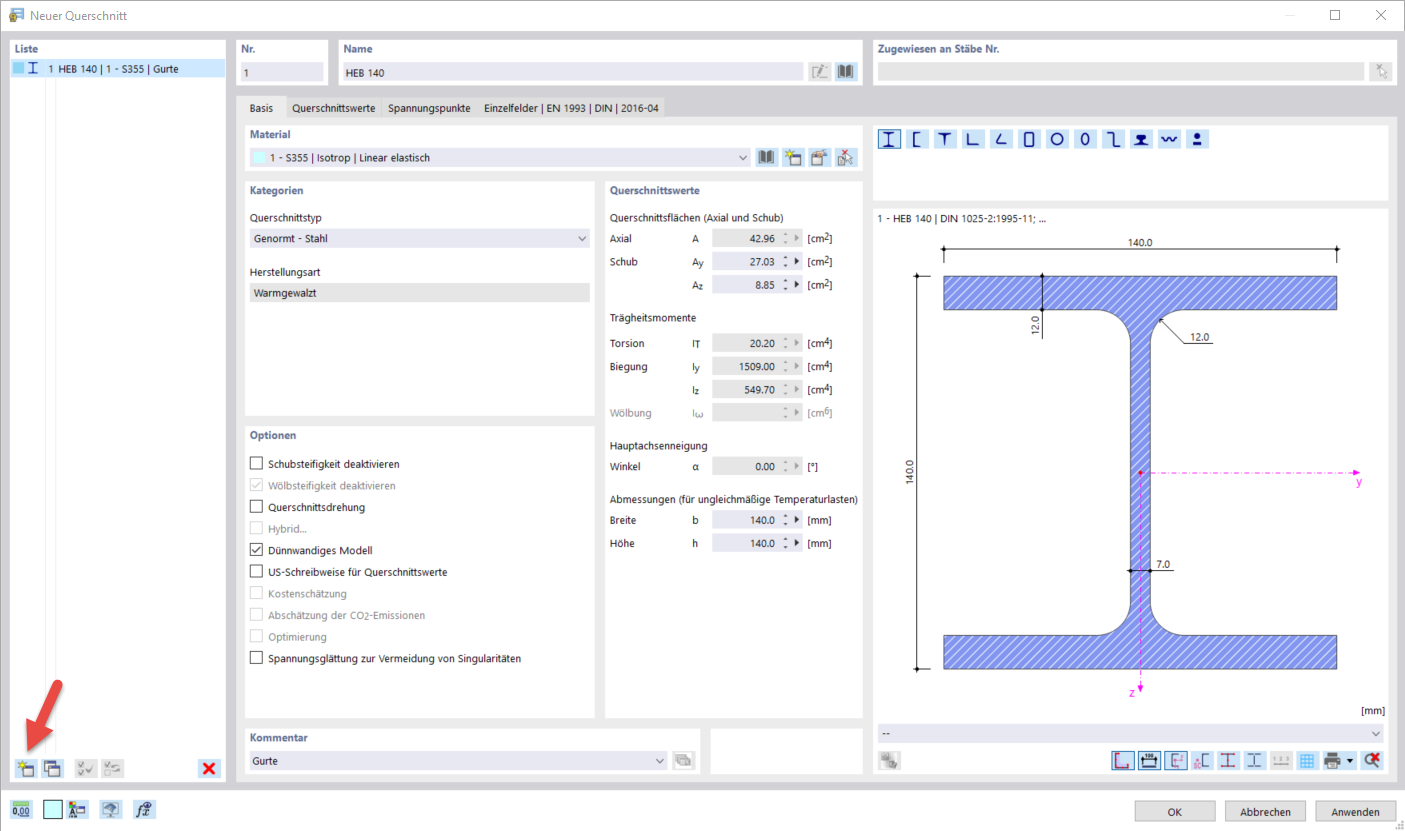1405x831 pixels.
Task: Uncheck Dünnwandiges Modell
Action: pyautogui.click(x=257, y=550)
